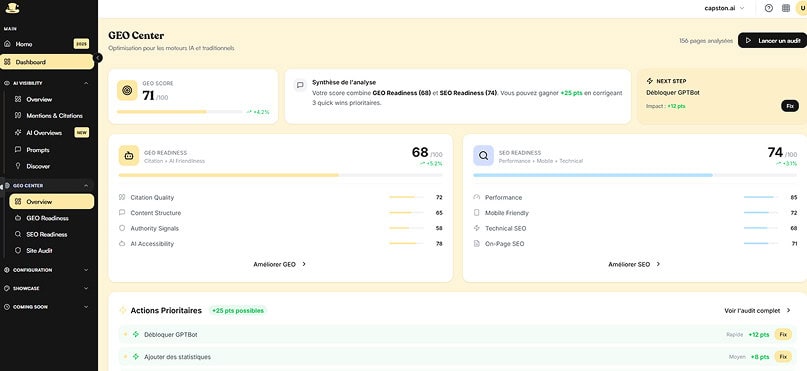Click the Next Step lightning icon
Screen dimensions: 807x371
tap(650, 81)
